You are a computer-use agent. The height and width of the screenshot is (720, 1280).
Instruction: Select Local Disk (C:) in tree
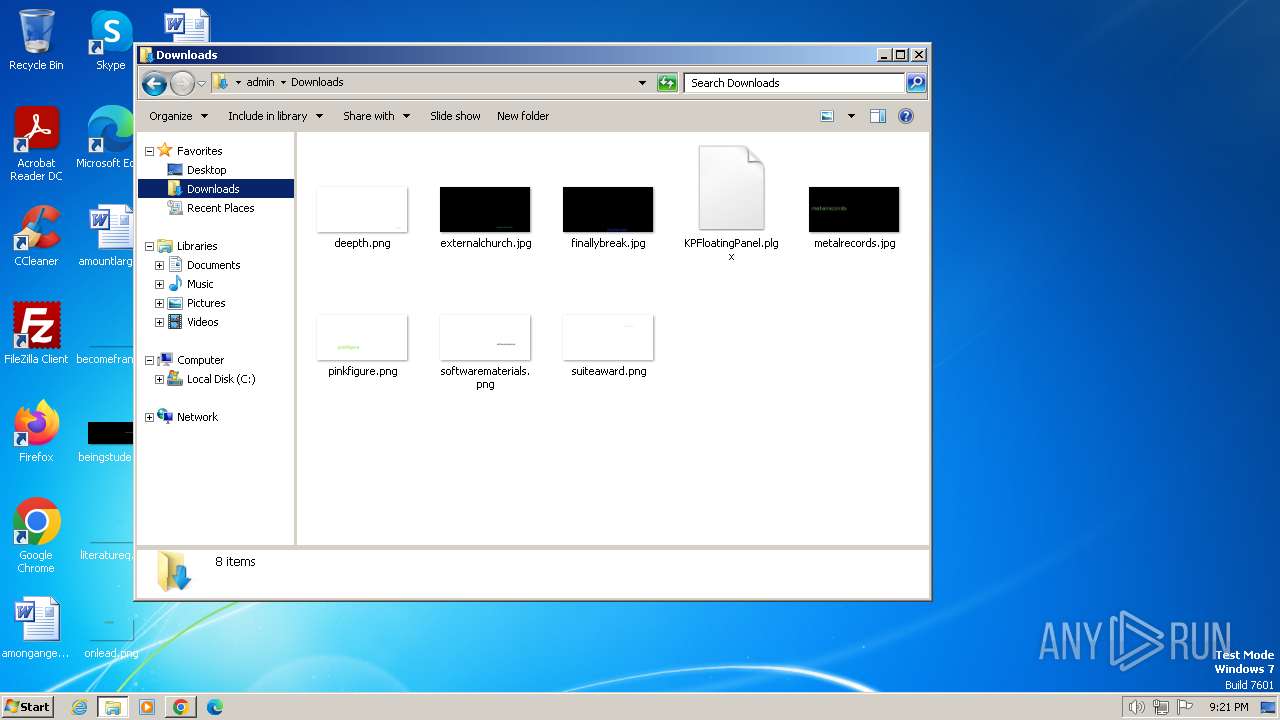[221, 379]
